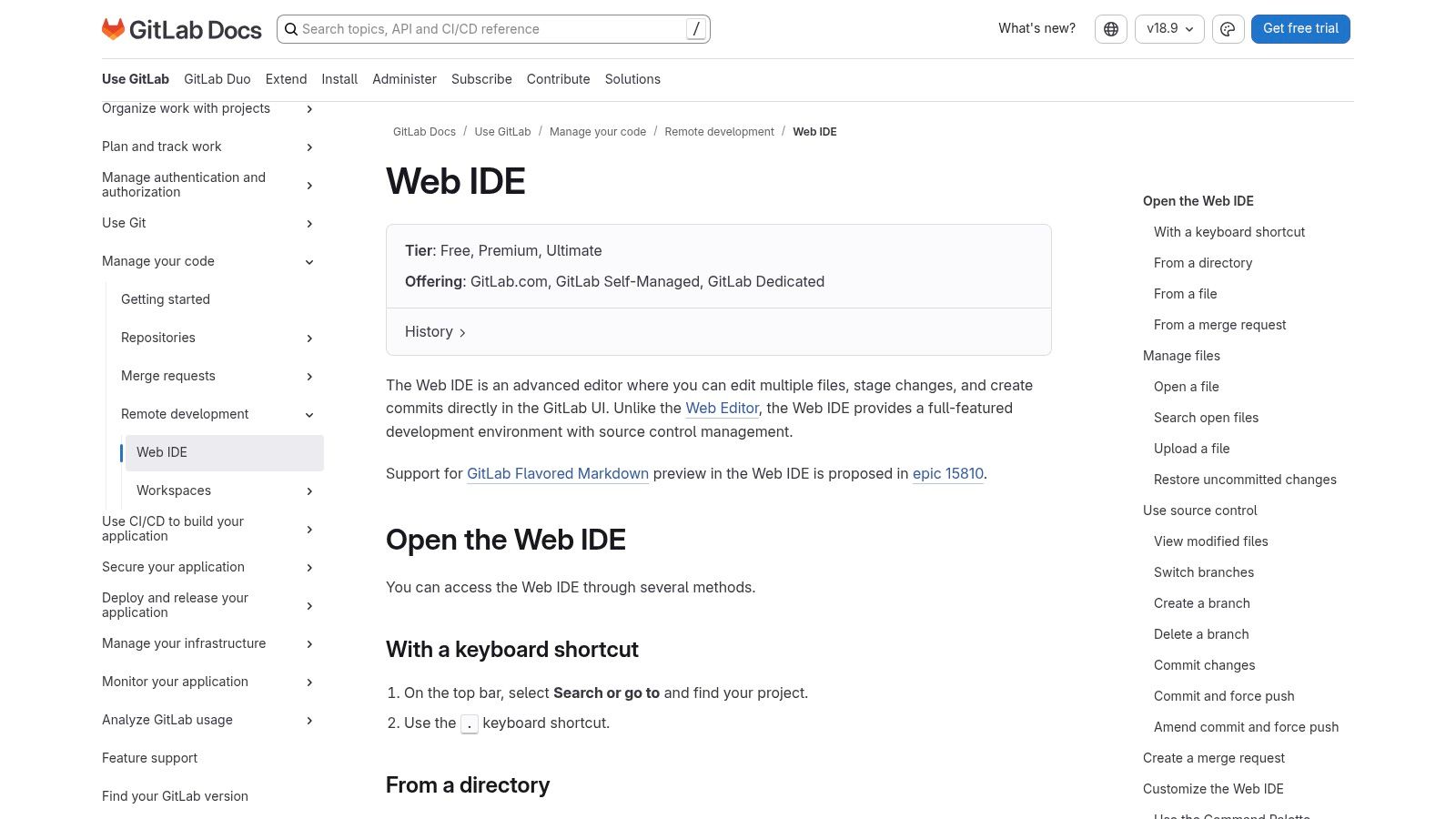Image resolution: width=1456 pixels, height=819 pixels.
Task: Click the Get free trial button
Action: coord(1300,28)
